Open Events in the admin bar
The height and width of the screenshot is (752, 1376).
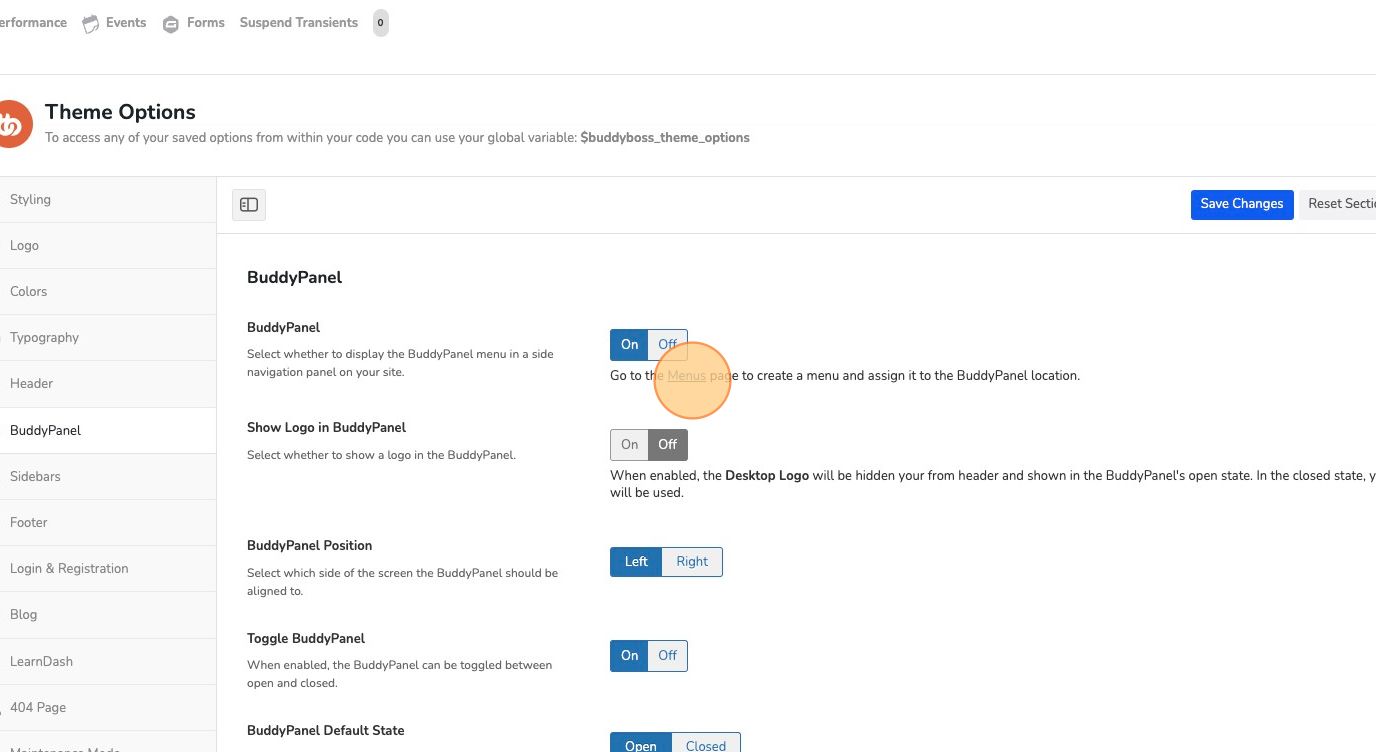pos(126,23)
